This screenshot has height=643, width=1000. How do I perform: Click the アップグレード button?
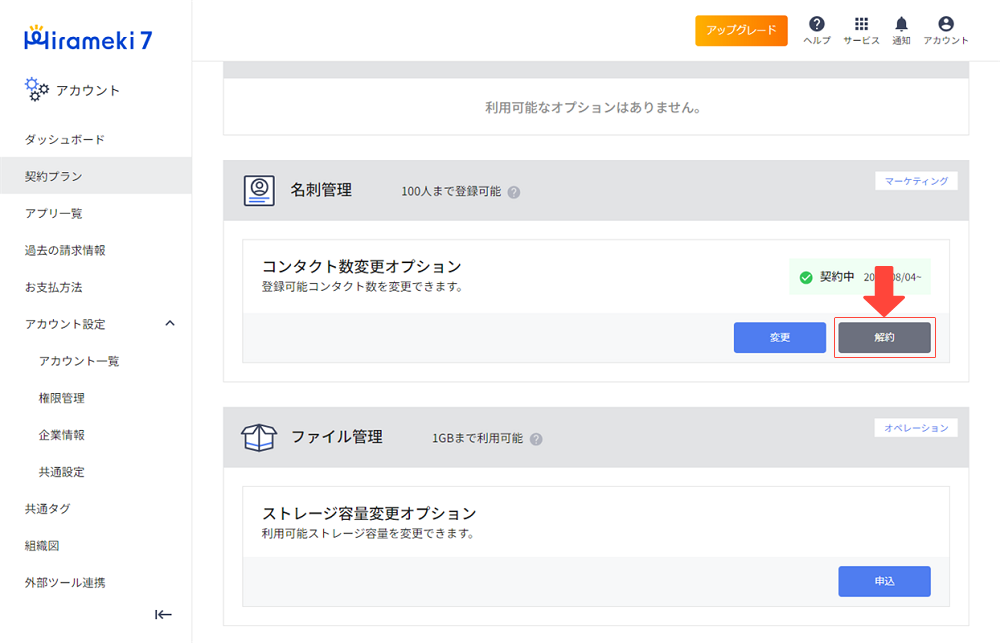pos(741,31)
